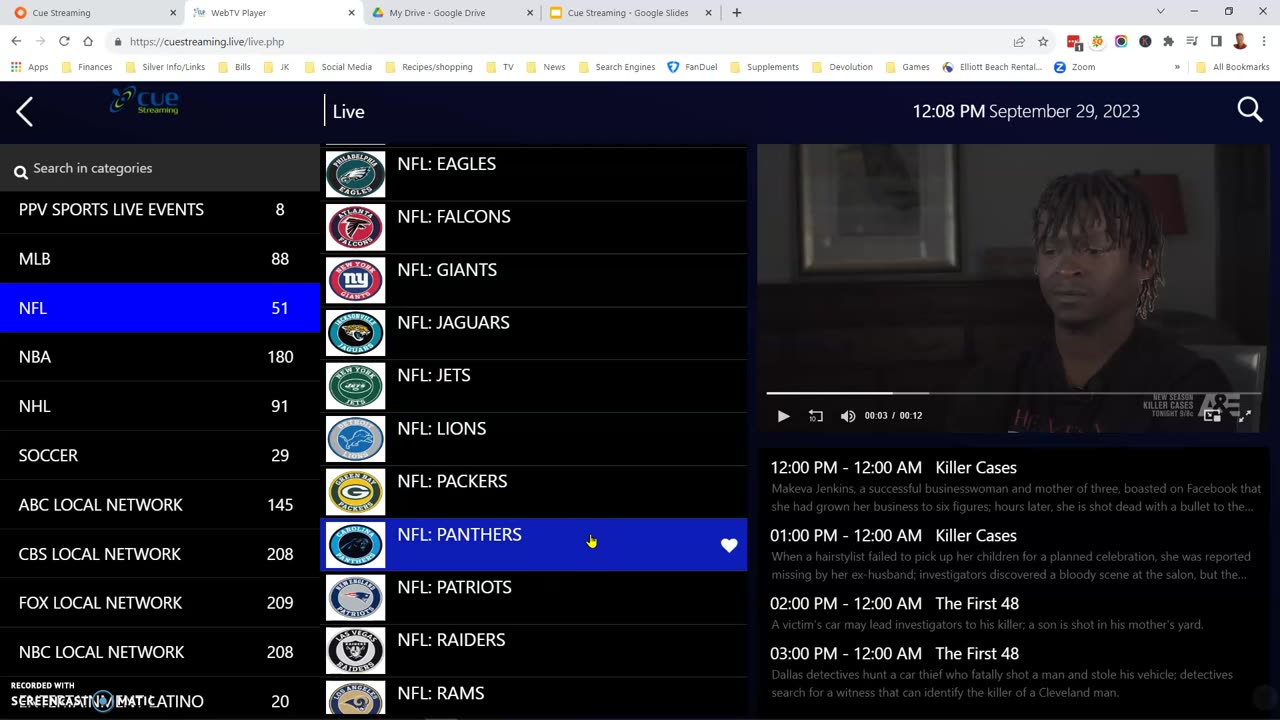Open the NFL: FALCONS channel
The height and width of the screenshot is (720, 1280).
[x=533, y=227]
